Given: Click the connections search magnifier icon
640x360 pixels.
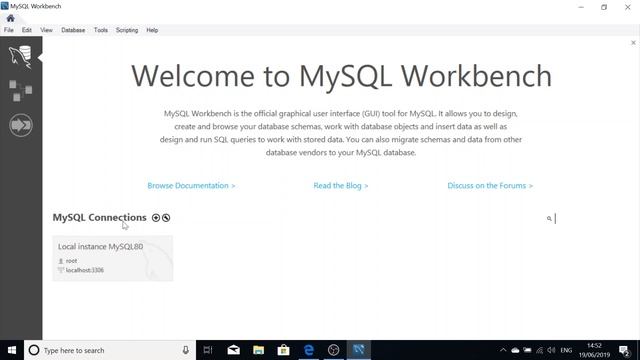Looking at the screenshot, I should point(549,219).
